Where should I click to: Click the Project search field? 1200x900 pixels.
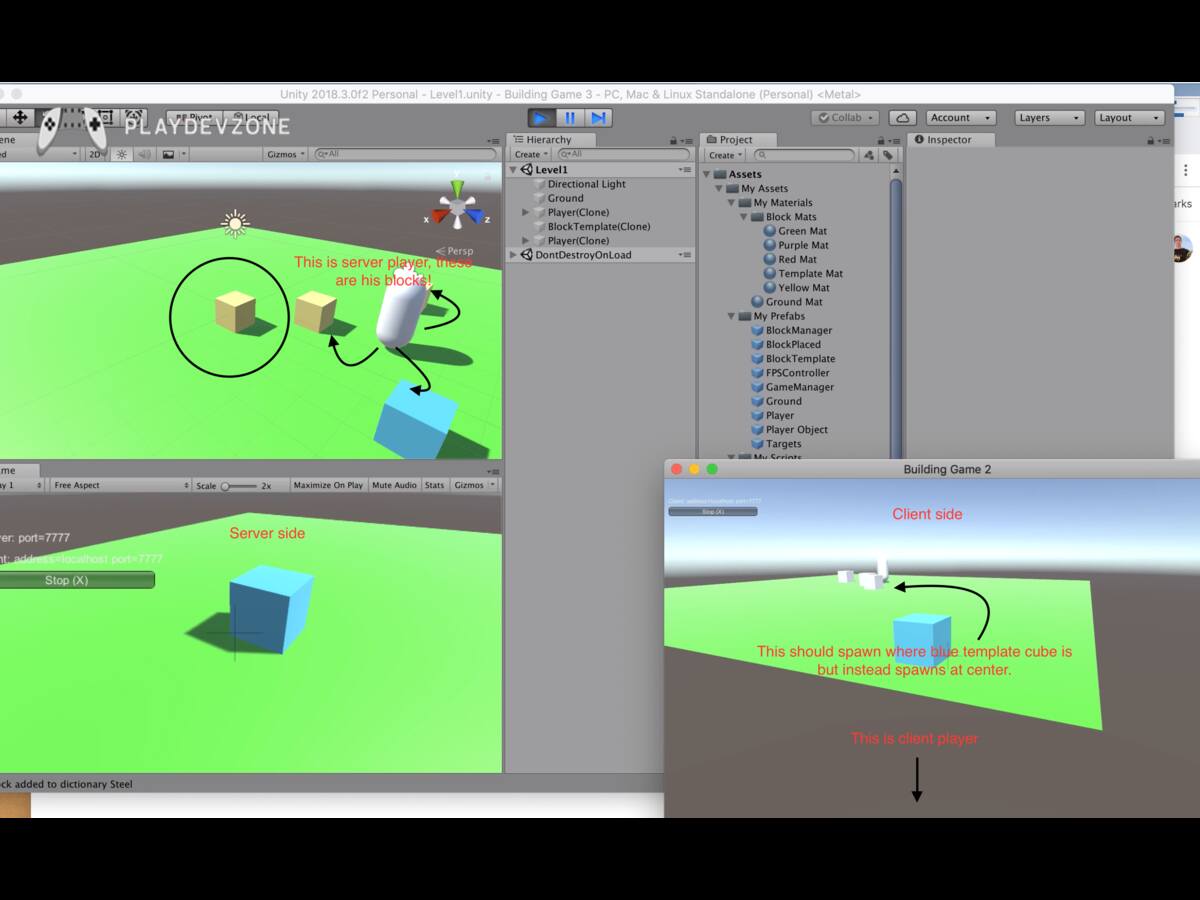(805, 155)
